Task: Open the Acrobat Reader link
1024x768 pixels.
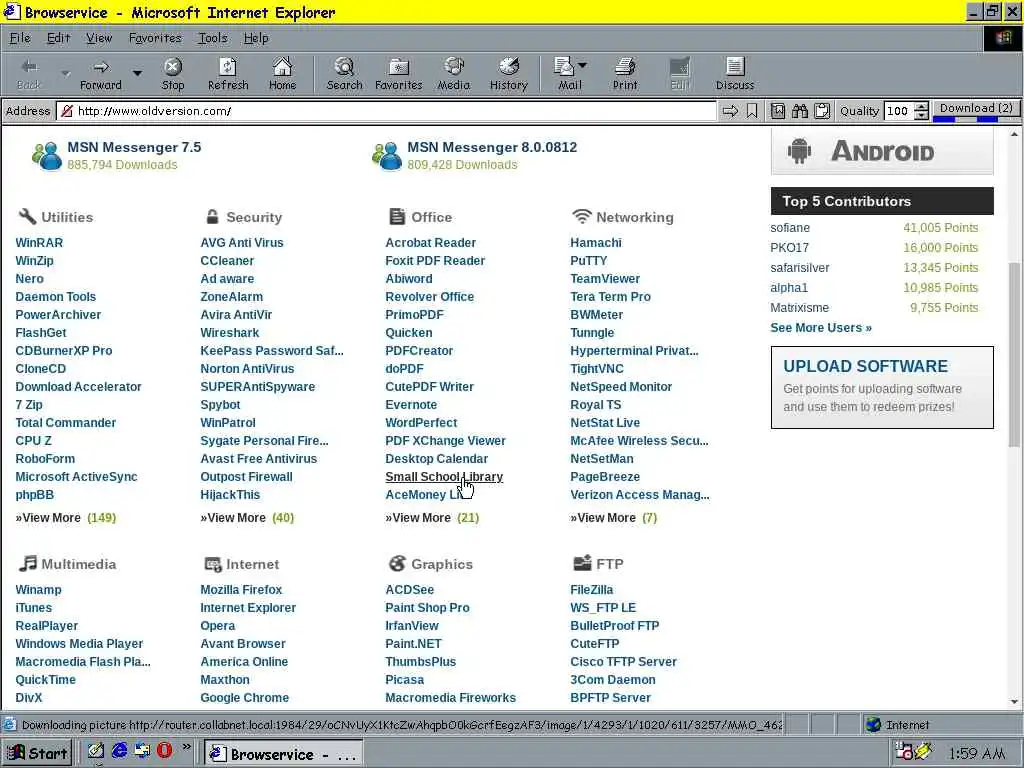Action: tap(430, 243)
